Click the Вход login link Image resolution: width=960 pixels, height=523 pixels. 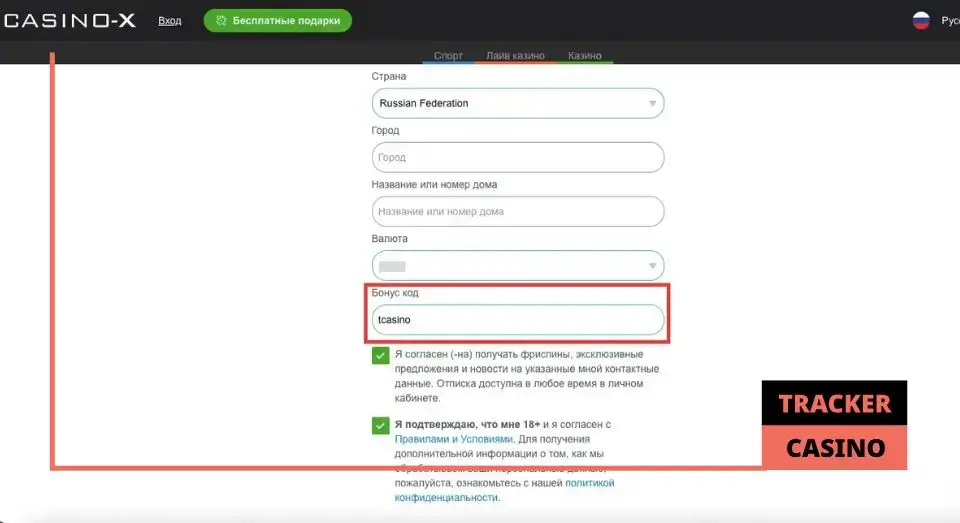pos(170,21)
